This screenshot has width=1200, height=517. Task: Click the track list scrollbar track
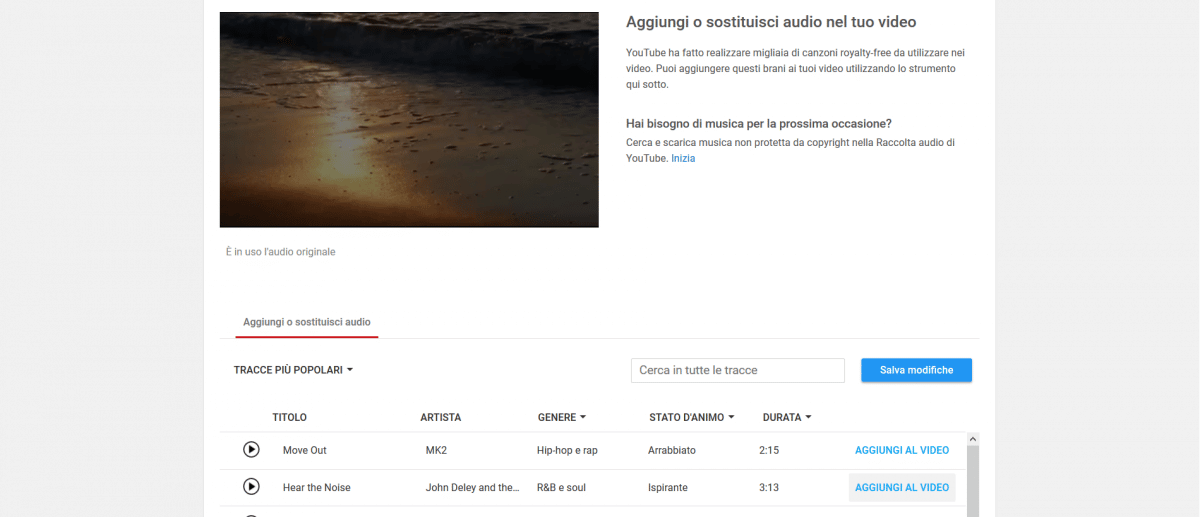973,480
